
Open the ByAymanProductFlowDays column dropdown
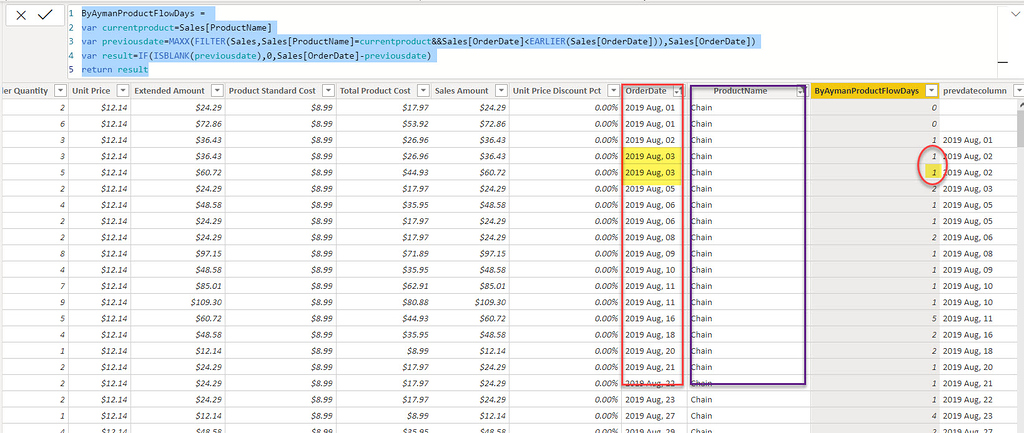pyautogui.click(x=932, y=91)
